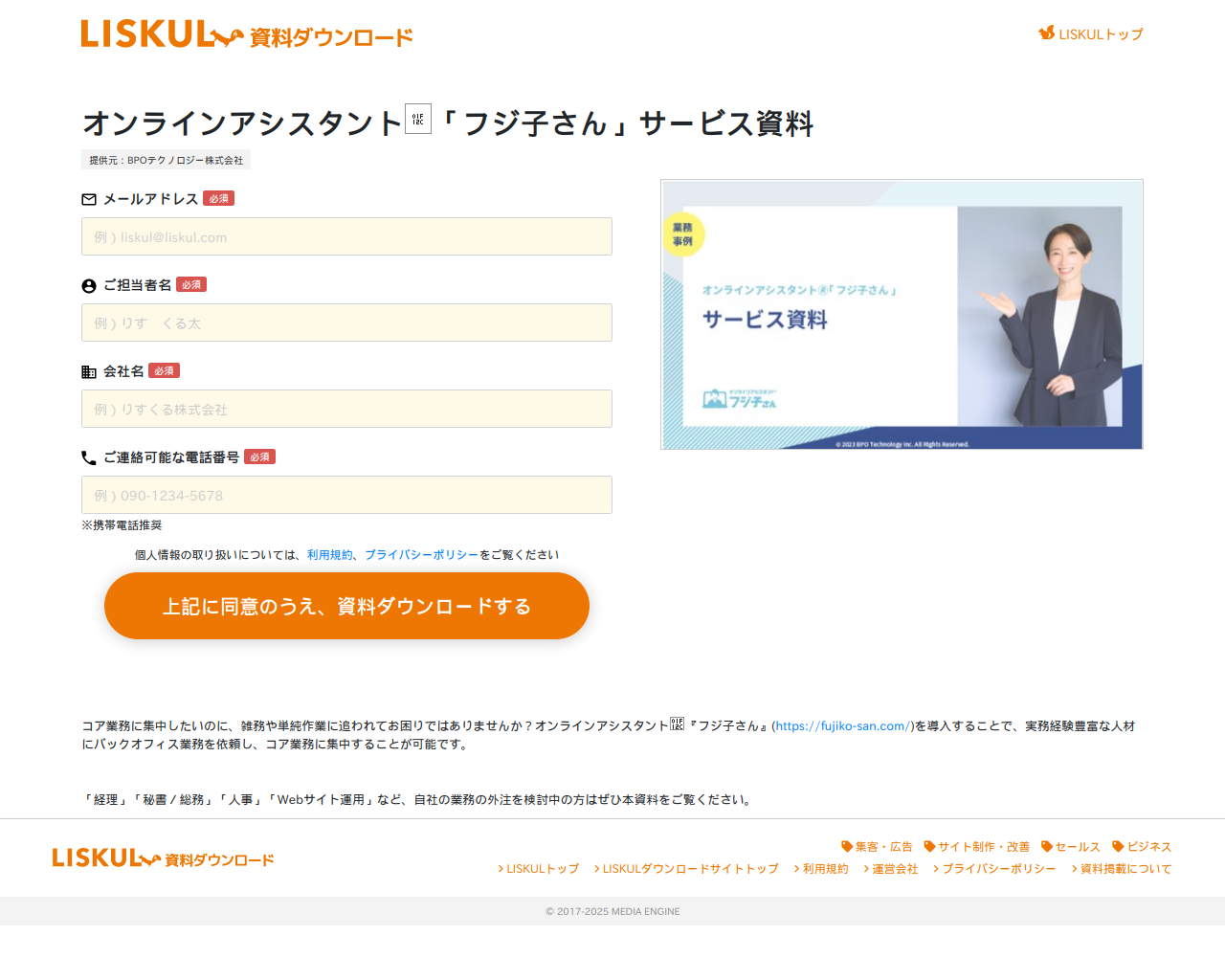1225x980 pixels.
Task: Open the https://fujiko-san.com/ link
Action: coord(842,726)
